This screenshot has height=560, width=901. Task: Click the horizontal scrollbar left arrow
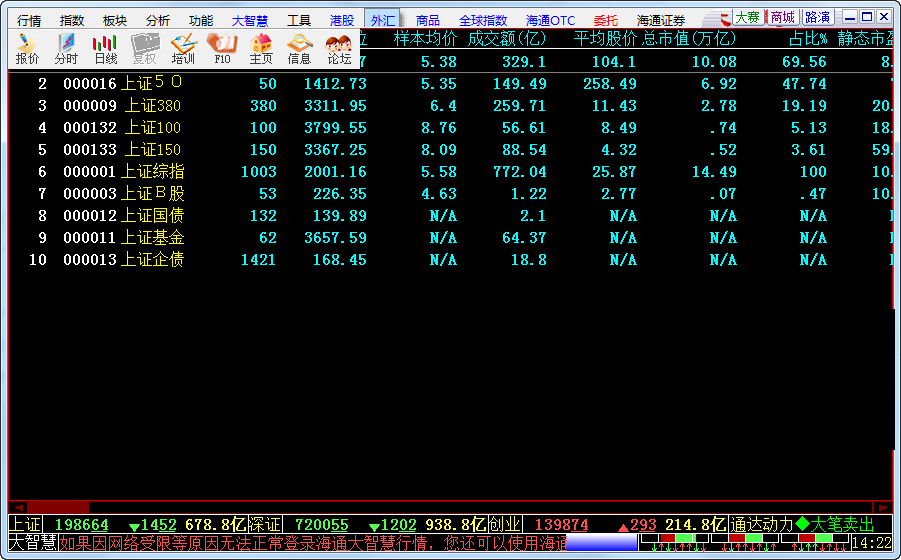(16, 507)
